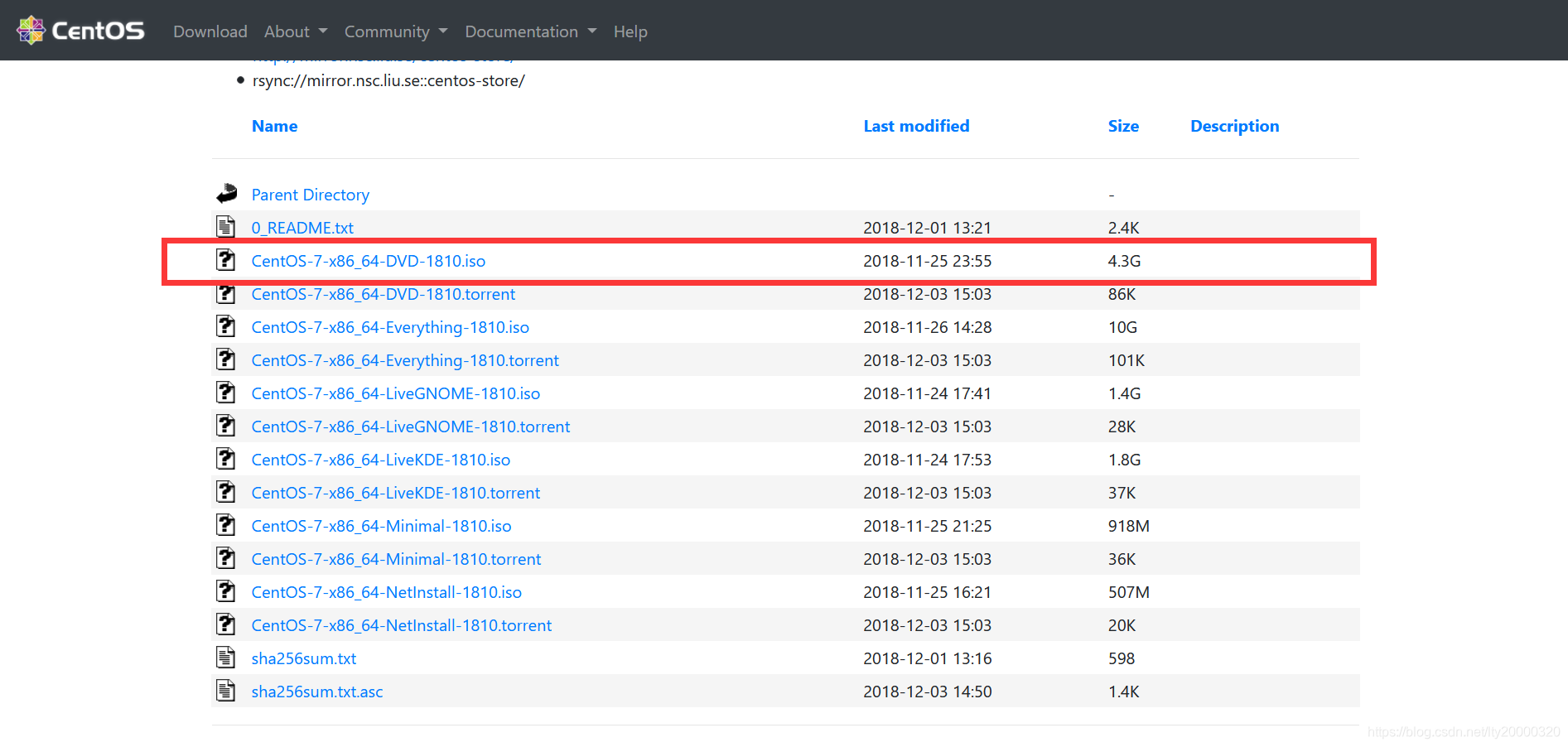This screenshot has width=1568, height=747.
Task: Open CentOS-7-x86_64-LiveGNOME-1810.torrent link
Action: 411,427
